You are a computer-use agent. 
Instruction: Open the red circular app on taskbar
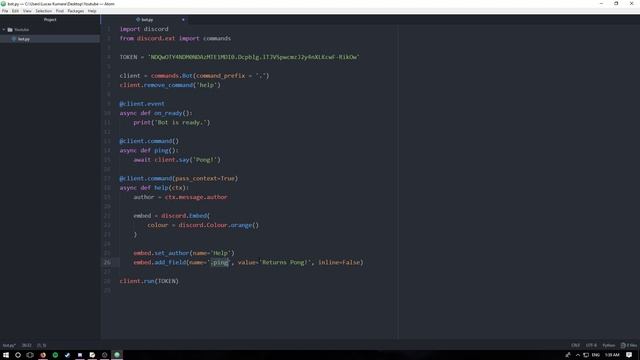43,355
